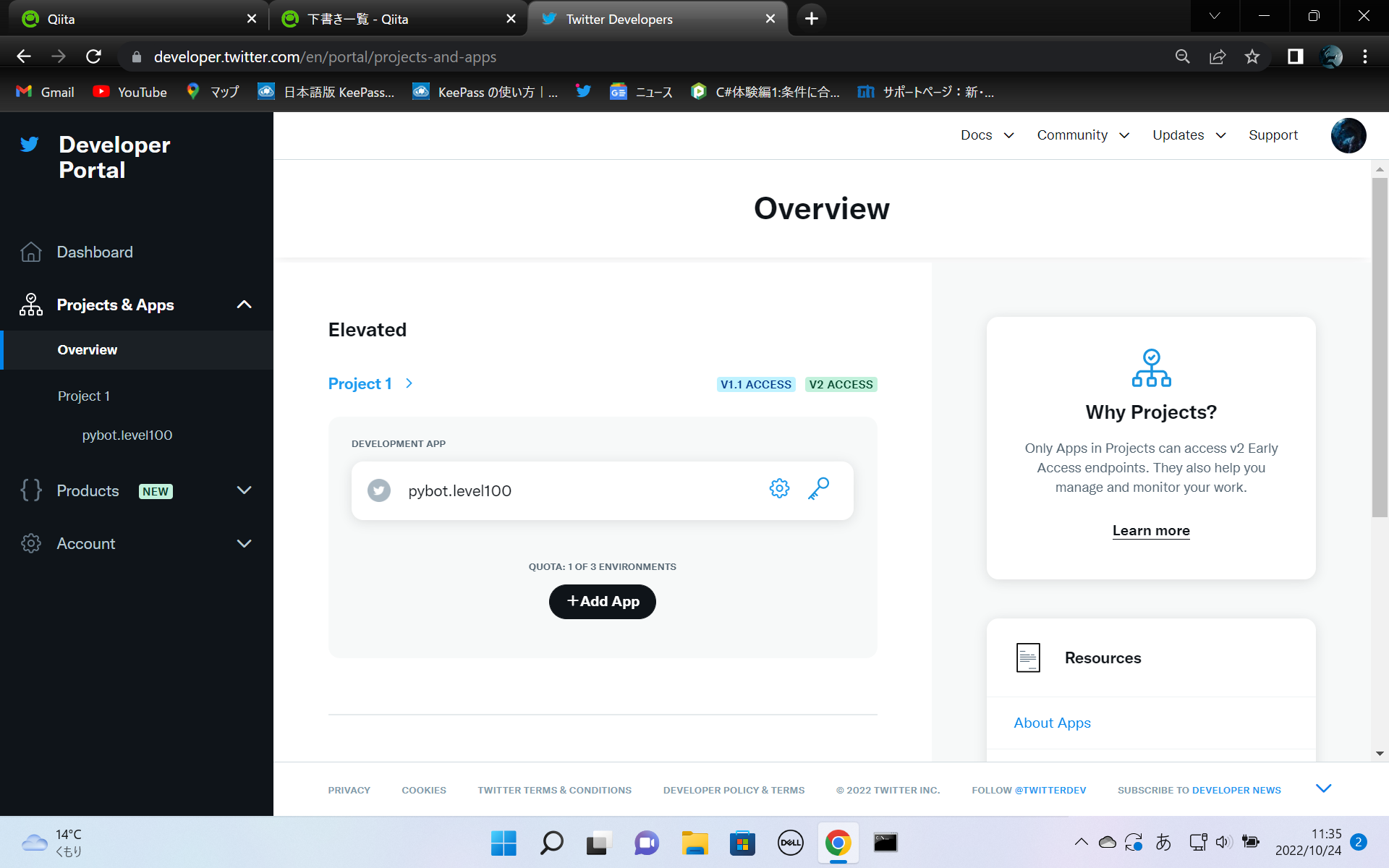1389x868 pixels.
Task: Open Developer Policy & Terms link
Action: coord(734,790)
